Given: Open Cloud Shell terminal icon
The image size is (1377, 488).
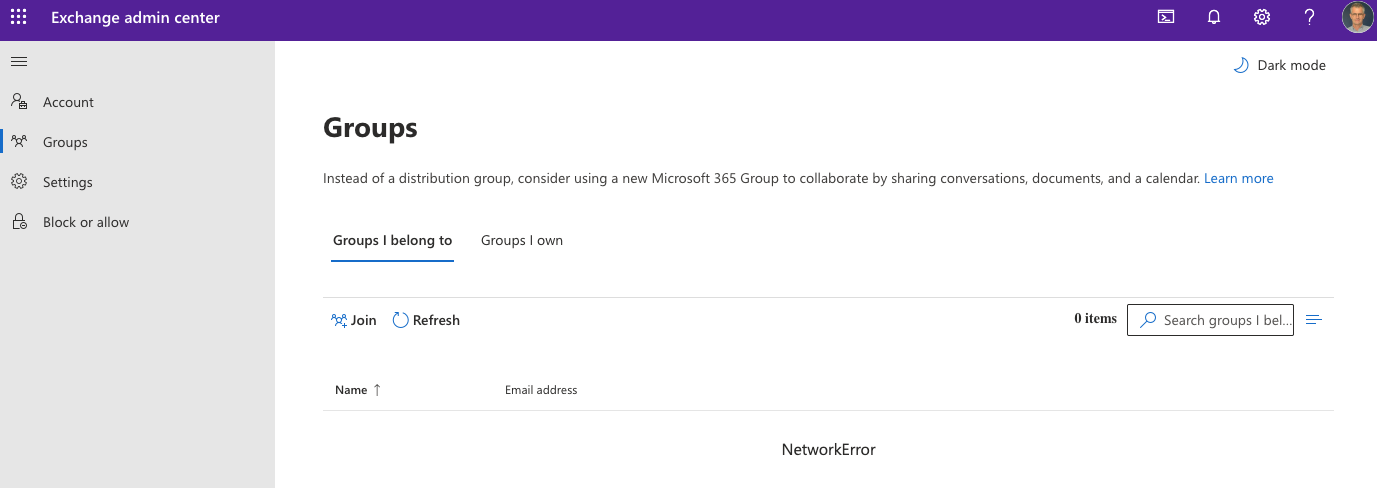Looking at the screenshot, I should pyautogui.click(x=1166, y=17).
